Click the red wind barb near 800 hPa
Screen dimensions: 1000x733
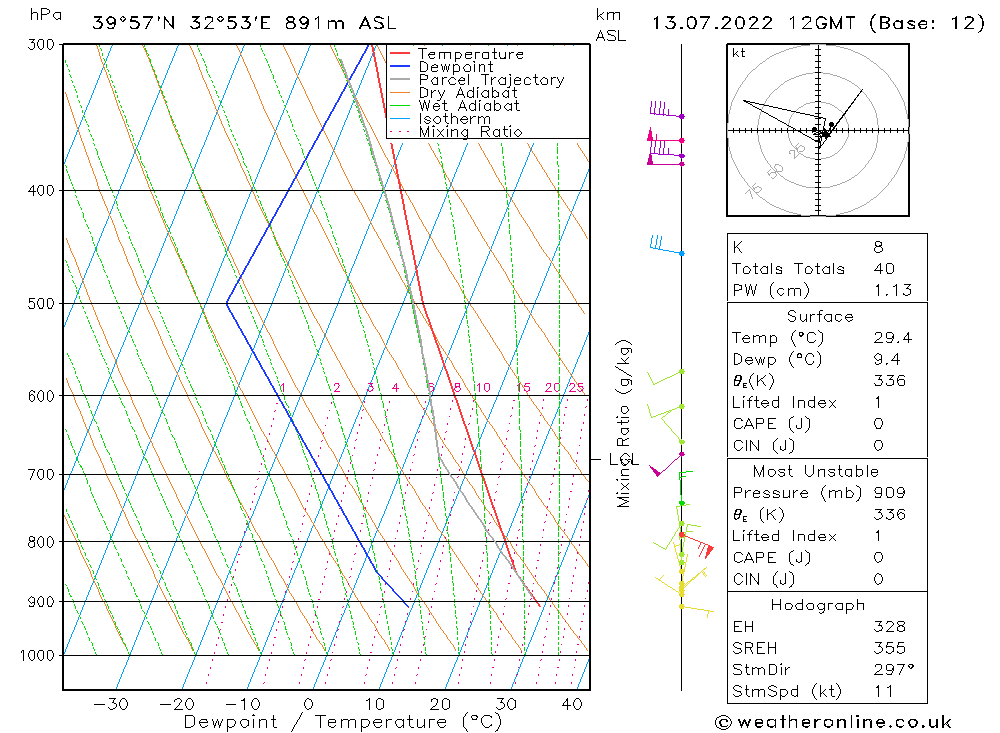[698, 543]
